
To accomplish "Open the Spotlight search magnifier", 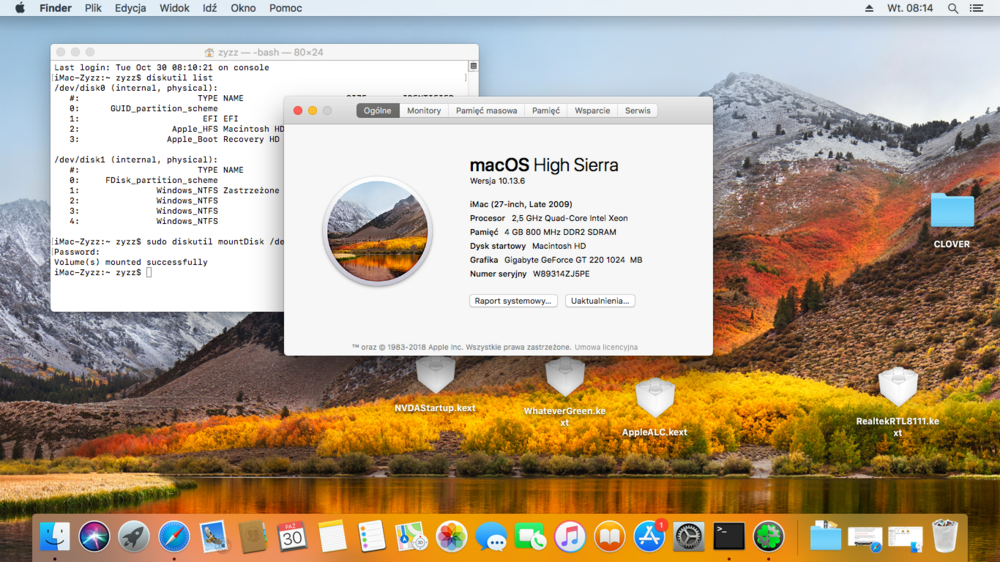I will [952, 8].
